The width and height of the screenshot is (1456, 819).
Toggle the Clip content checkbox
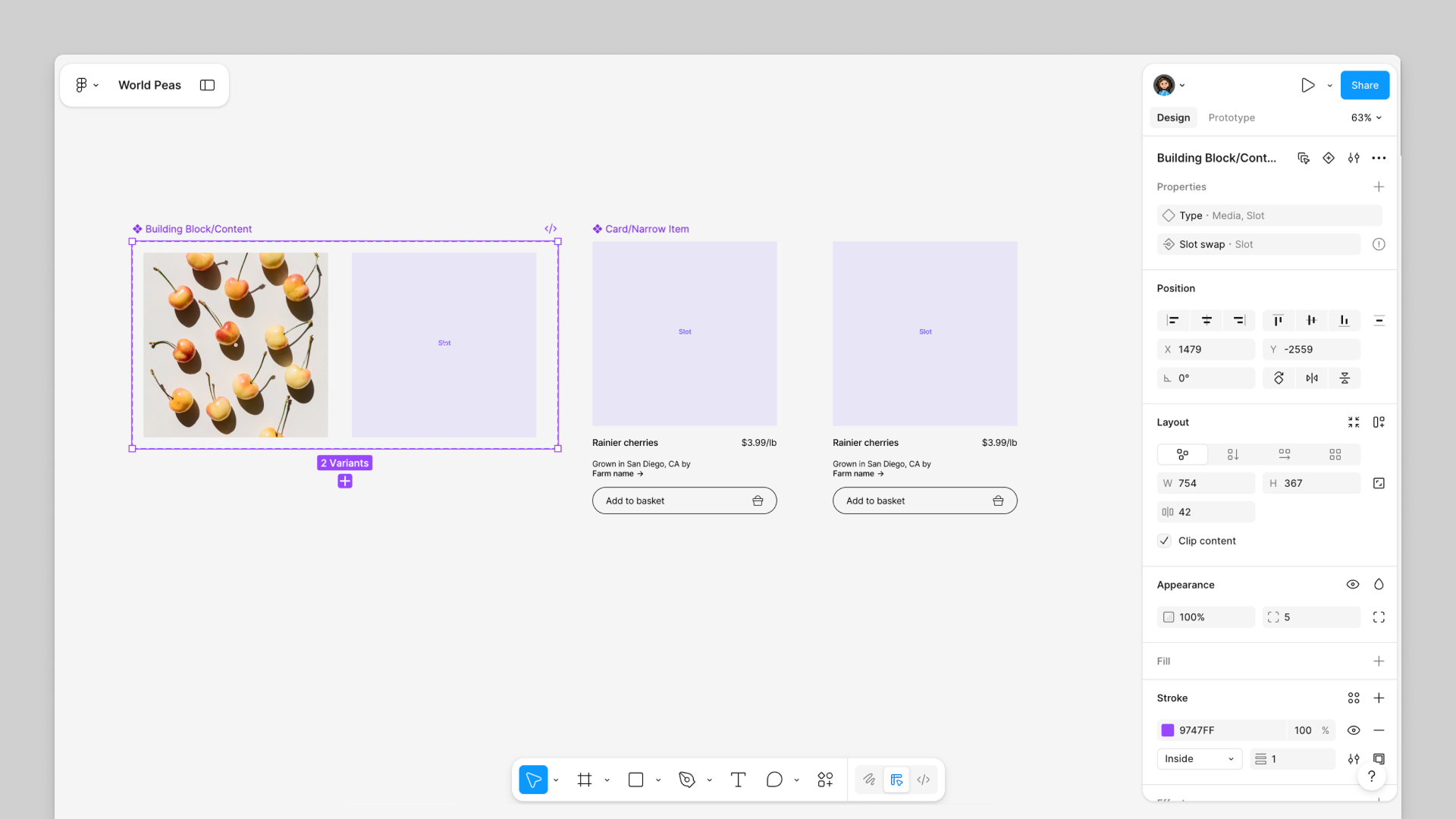point(1165,541)
